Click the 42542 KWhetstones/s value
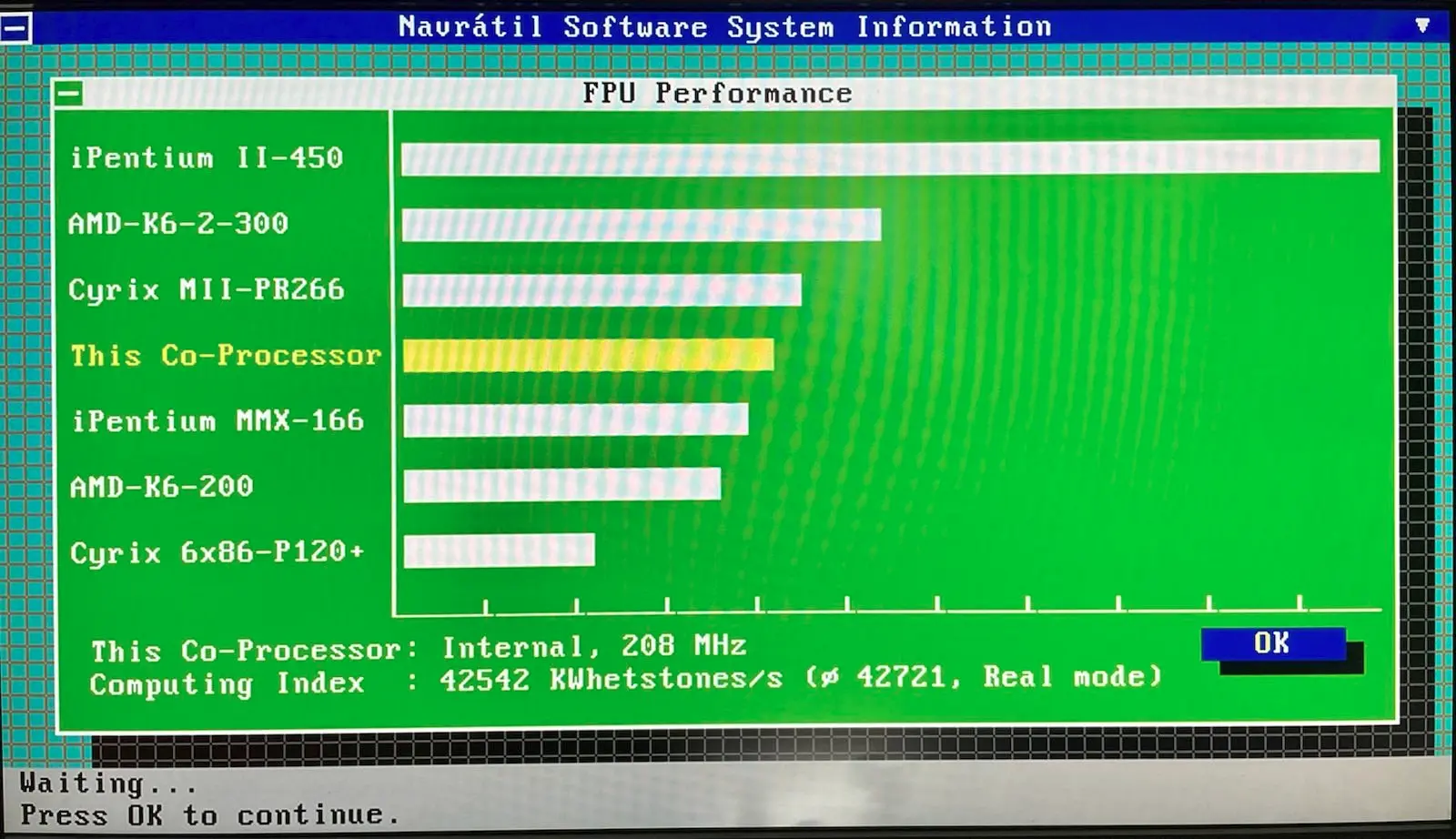This screenshot has height=839, width=1456. click(x=611, y=679)
